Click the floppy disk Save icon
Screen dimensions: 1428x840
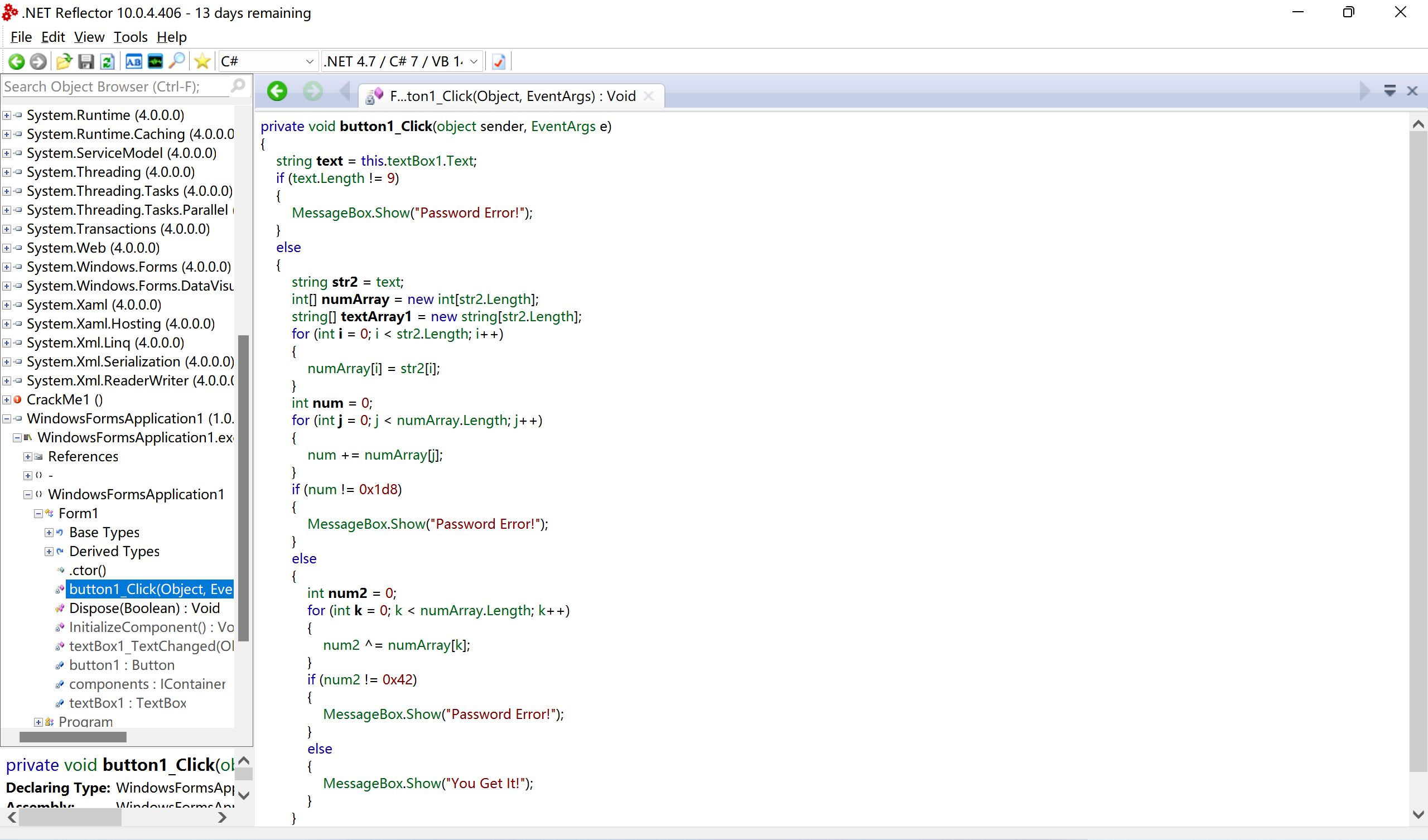click(x=85, y=61)
